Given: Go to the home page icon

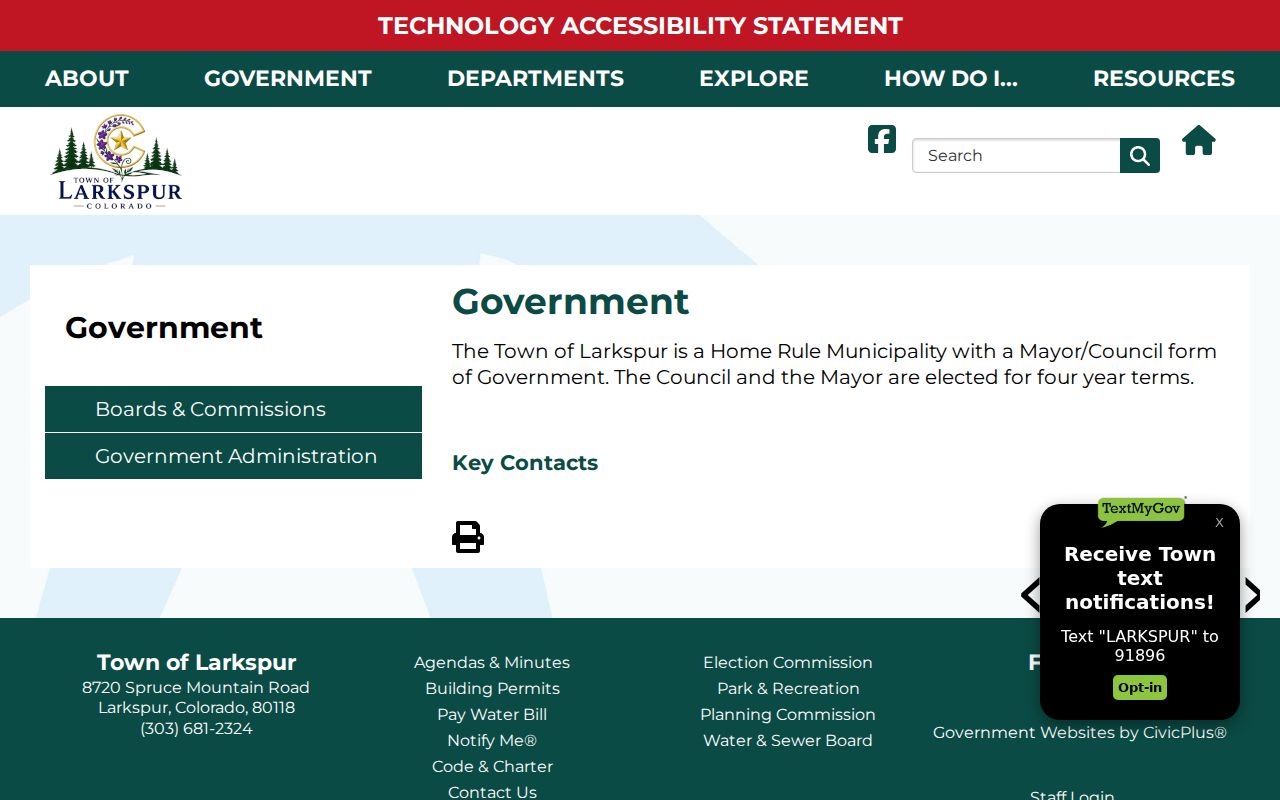Looking at the screenshot, I should 1198,141.
